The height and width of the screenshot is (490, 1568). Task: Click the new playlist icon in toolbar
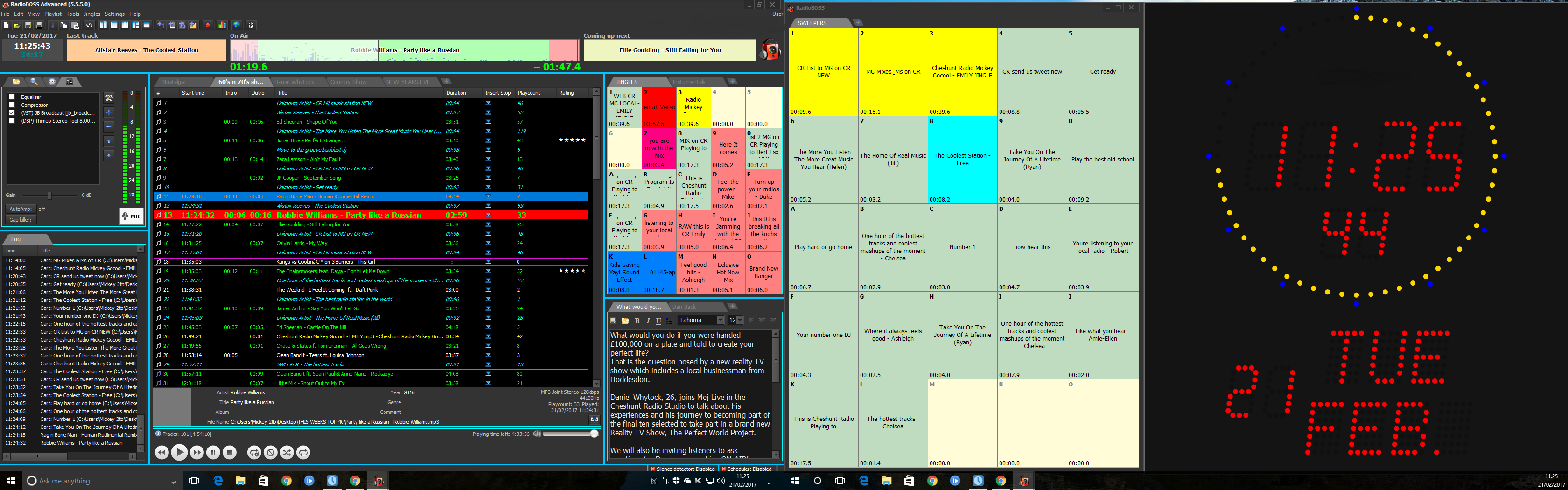[x=6, y=25]
